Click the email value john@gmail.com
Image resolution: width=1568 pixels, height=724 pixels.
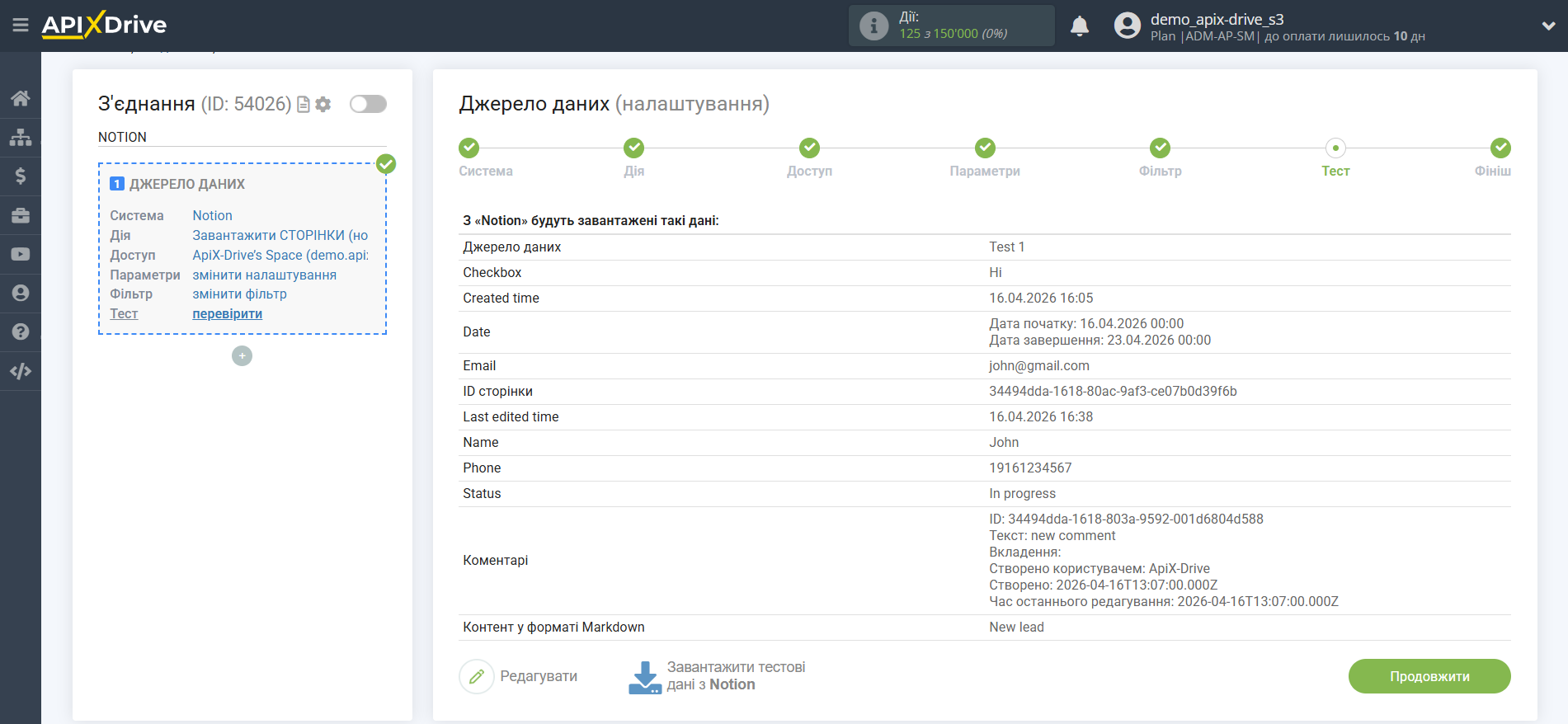(1038, 366)
